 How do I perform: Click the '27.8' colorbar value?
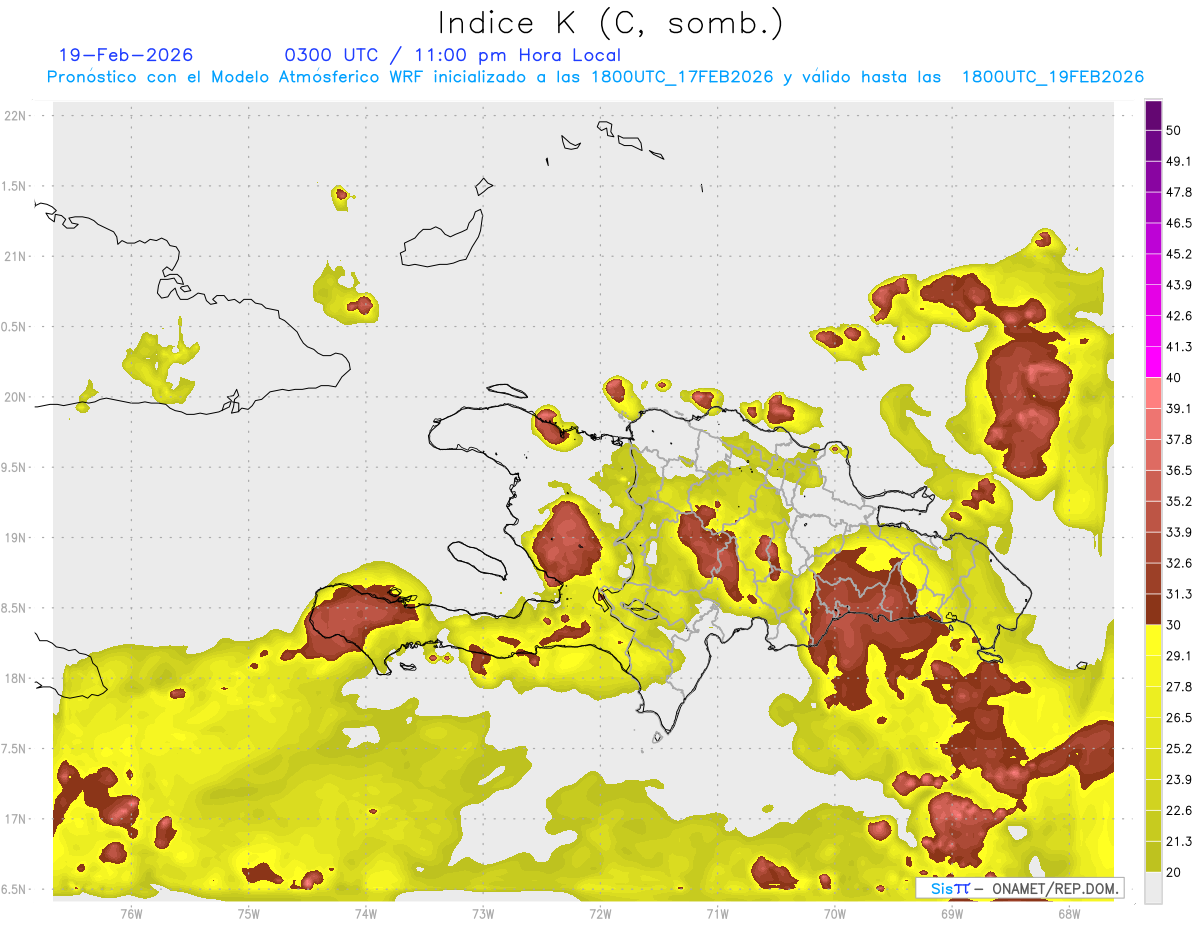point(1178,687)
